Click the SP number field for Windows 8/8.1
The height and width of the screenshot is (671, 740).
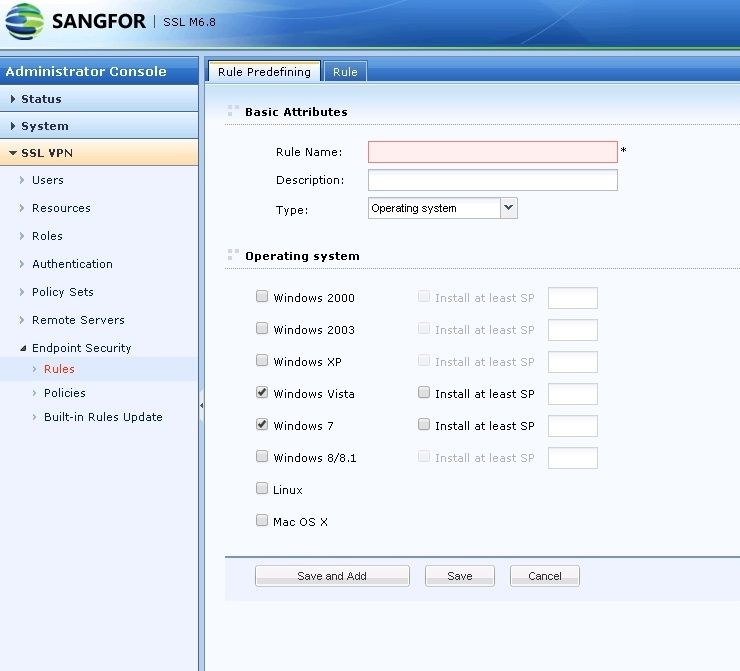point(573,458)
